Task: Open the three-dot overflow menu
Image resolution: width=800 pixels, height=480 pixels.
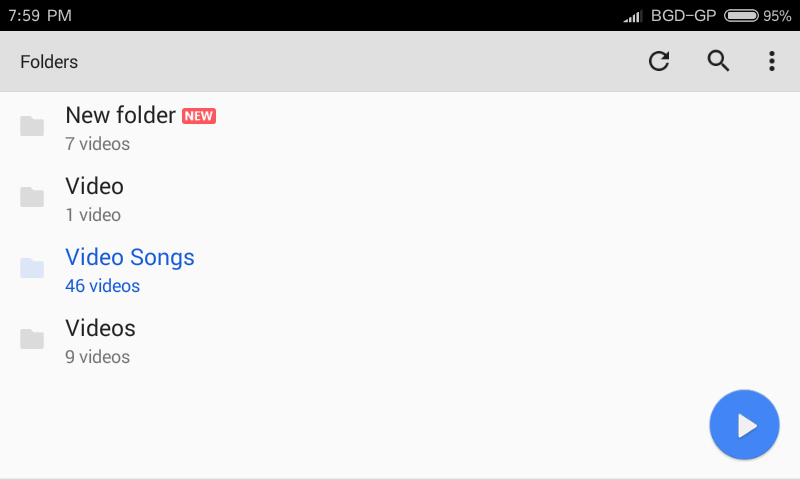Action: click(771, 61)
